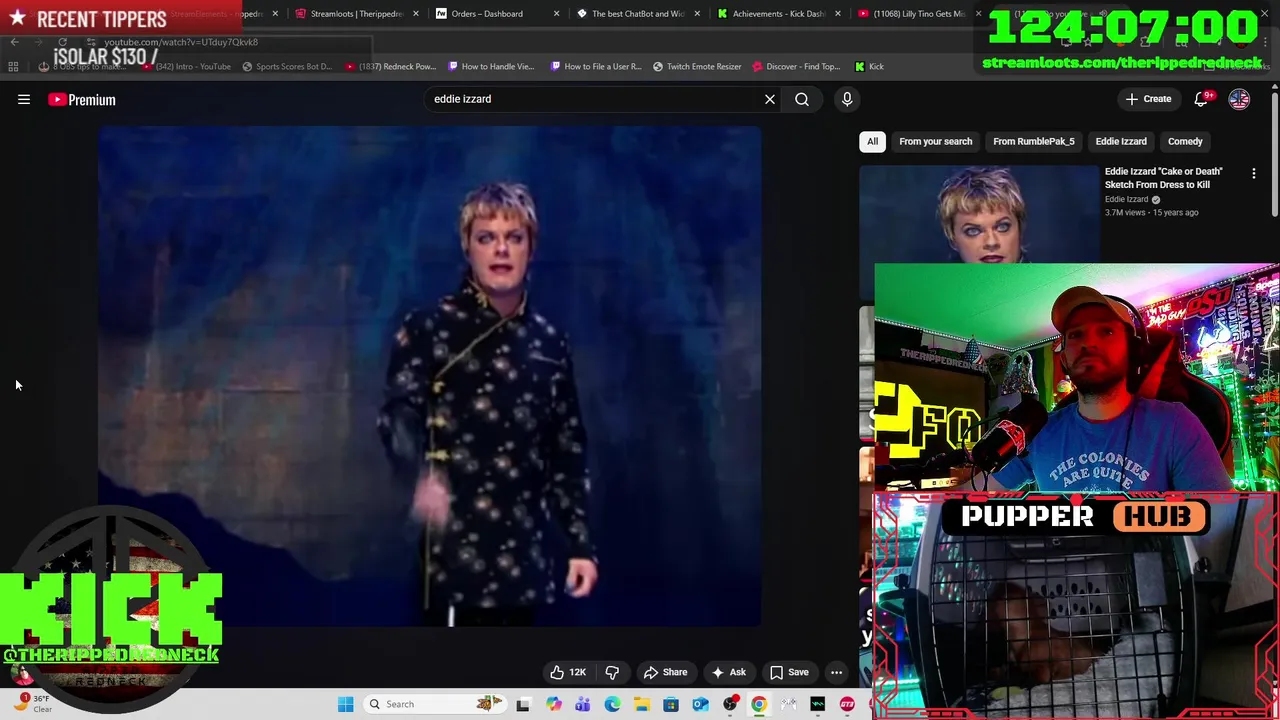Open Discover - Find Top bookmark
The height and width of the screenshot is (720, 1280).
pyautogui.click(x=796, y=67)
